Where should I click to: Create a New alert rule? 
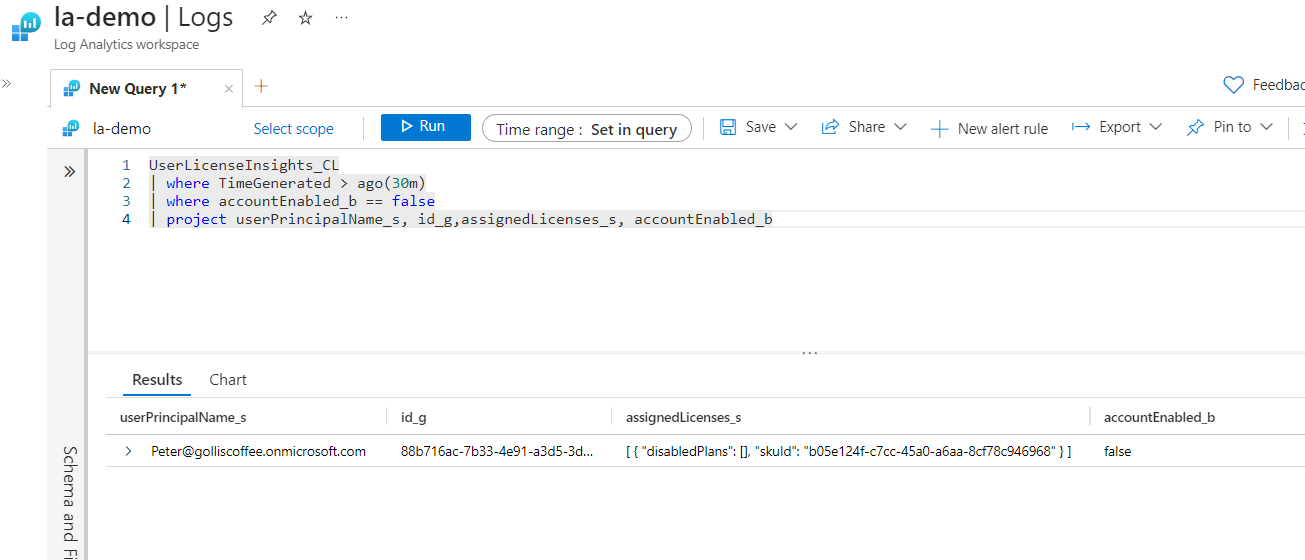click(x=989, y=128)
